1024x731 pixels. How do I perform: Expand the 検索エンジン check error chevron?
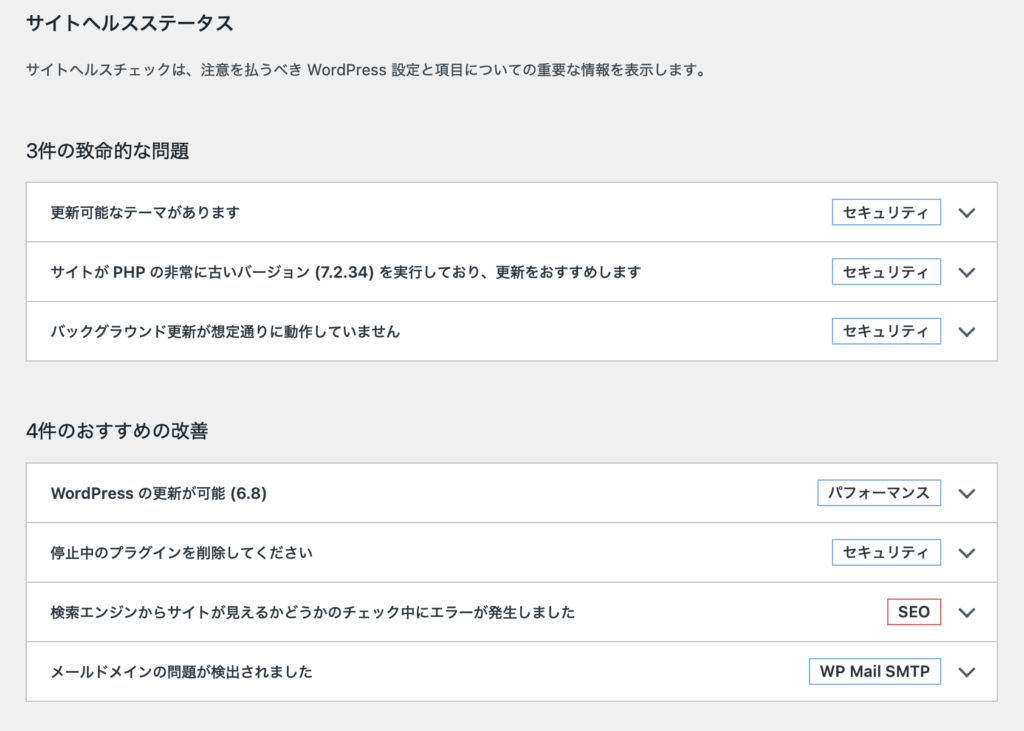pyautogui.click(x=967, y=613)
